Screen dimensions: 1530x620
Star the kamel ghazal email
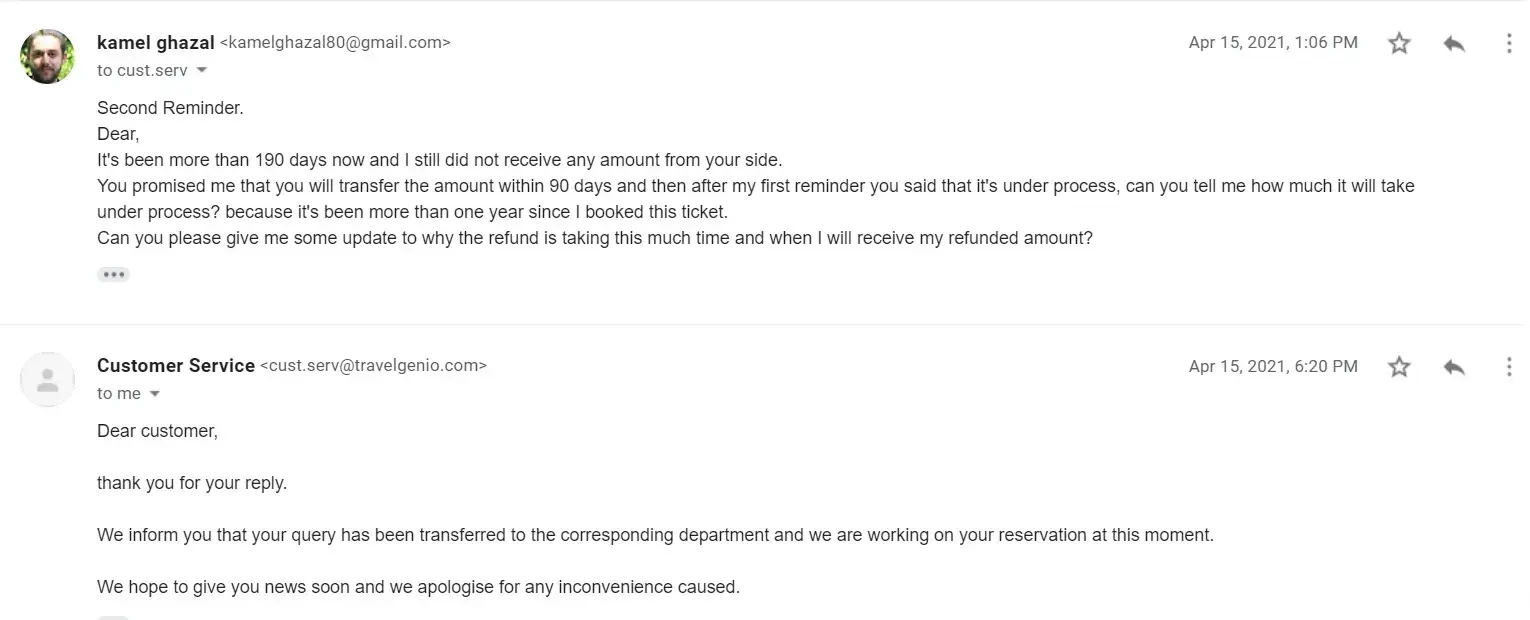(1399, 43)
